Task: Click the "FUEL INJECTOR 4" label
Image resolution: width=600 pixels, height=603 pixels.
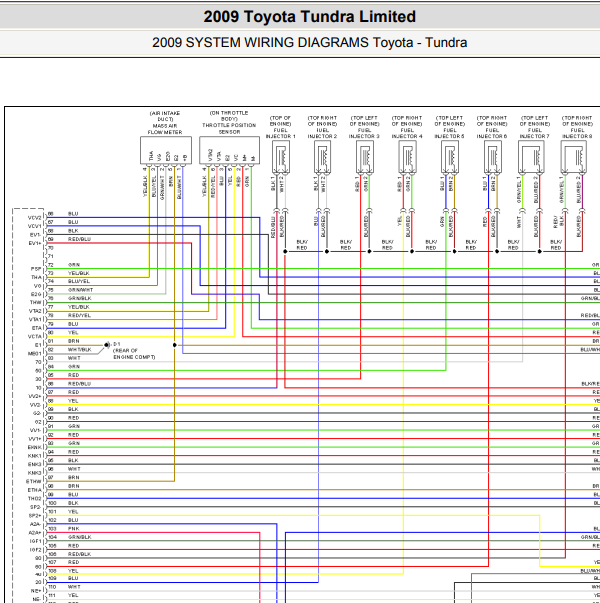Action: pyautogui.click(x=407, y=133)
